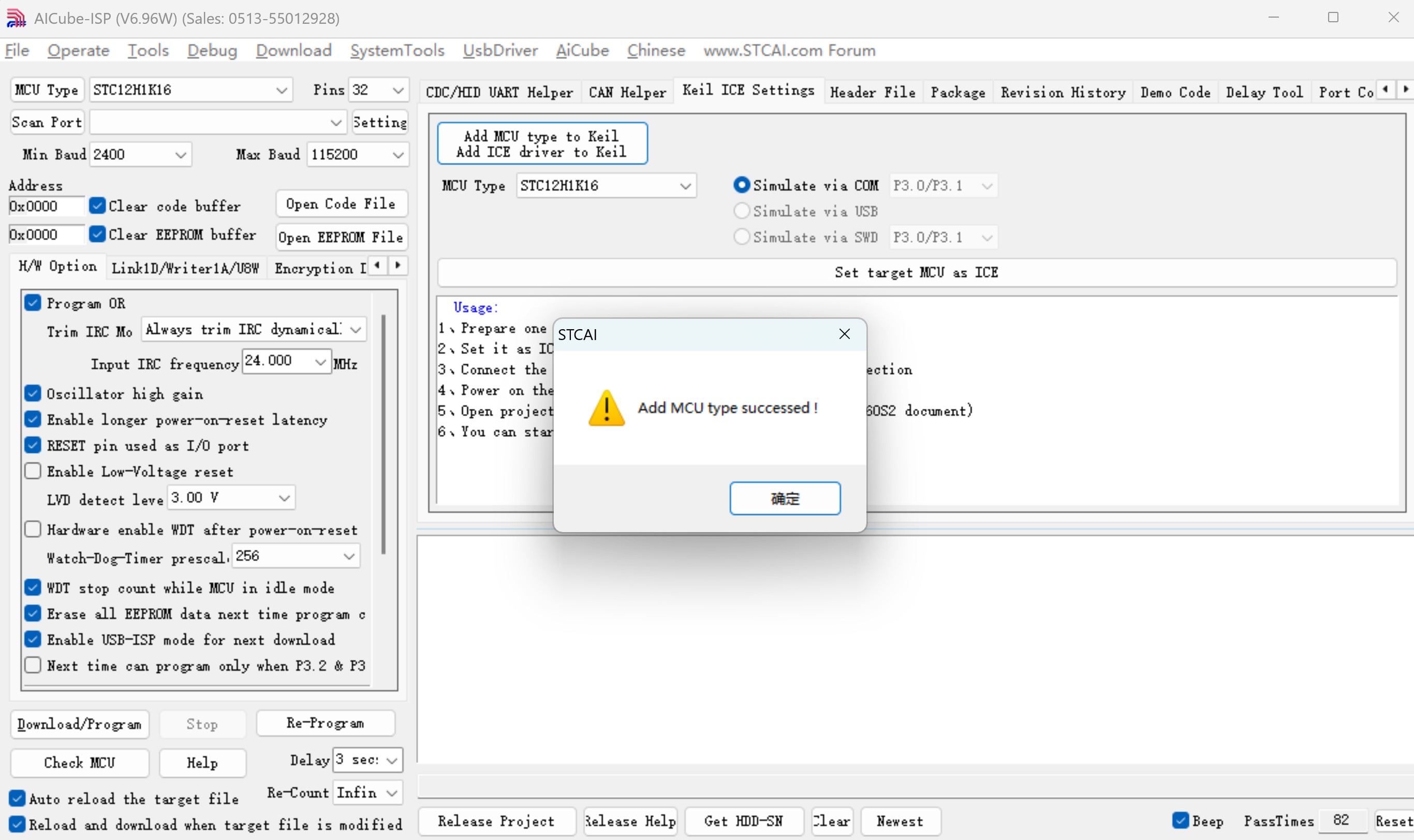The height and width of the screenshot is (840, 1414).
Task: Close the STCAI dialog with the X
Action: pyautogui.click(x=844, y=334)
